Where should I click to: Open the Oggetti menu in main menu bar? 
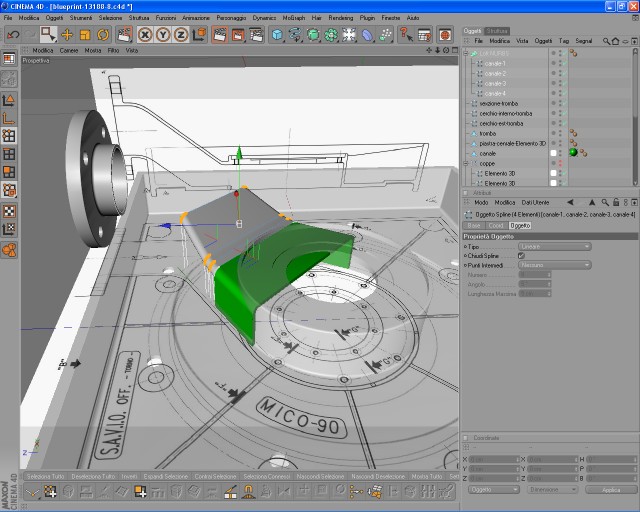[54, 18]
